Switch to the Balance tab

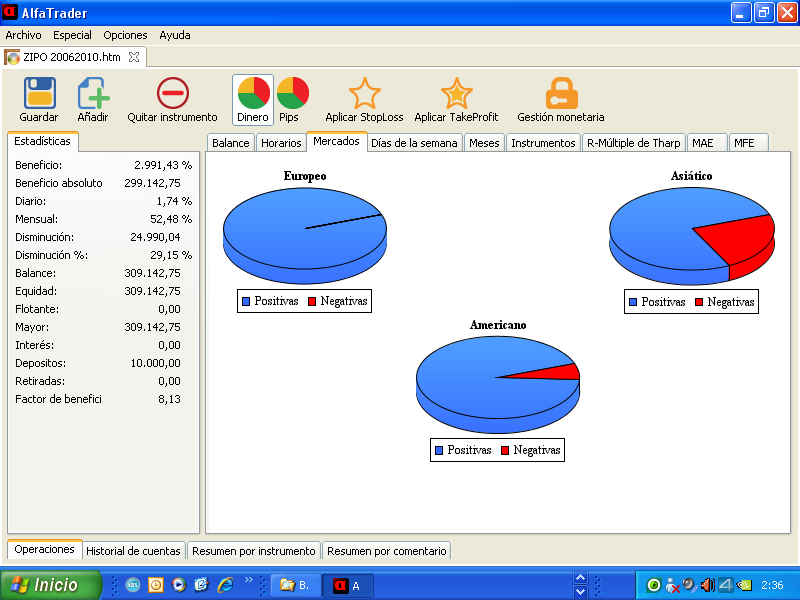click(231, 143)
